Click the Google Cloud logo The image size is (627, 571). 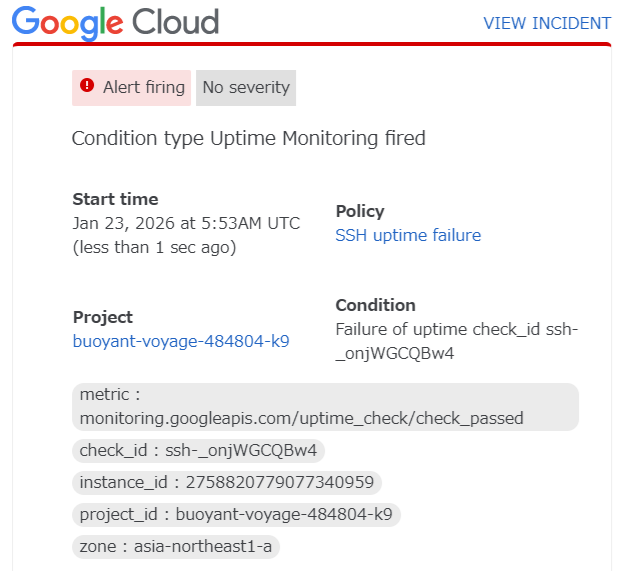pos(115,23)
